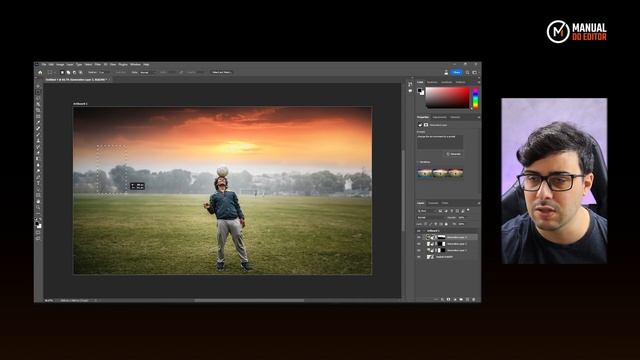640x360 pixels.
Task: Select the Eyedropper tool
Action: coord(38,122)
